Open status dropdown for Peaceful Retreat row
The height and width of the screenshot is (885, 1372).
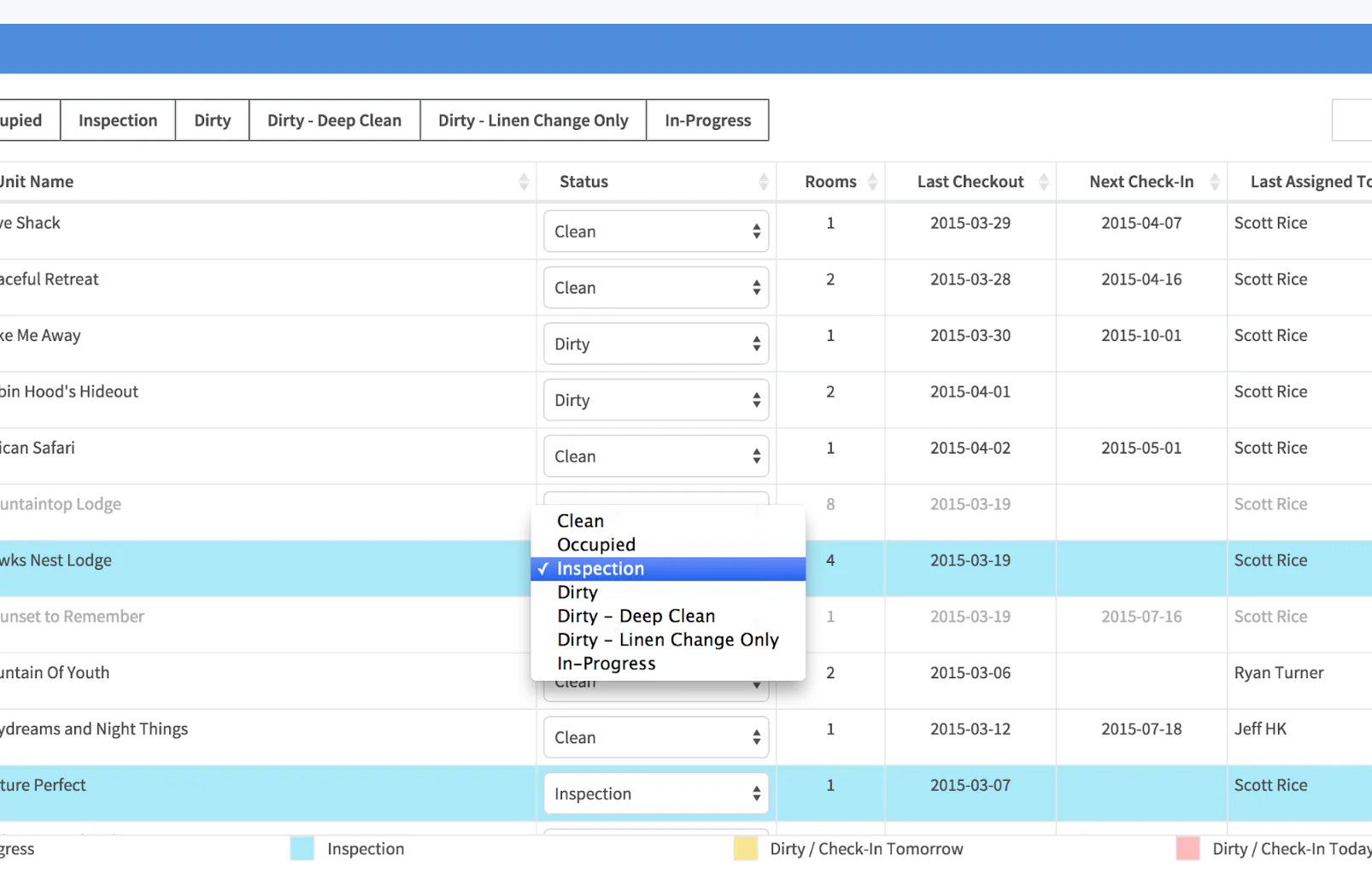656,288
